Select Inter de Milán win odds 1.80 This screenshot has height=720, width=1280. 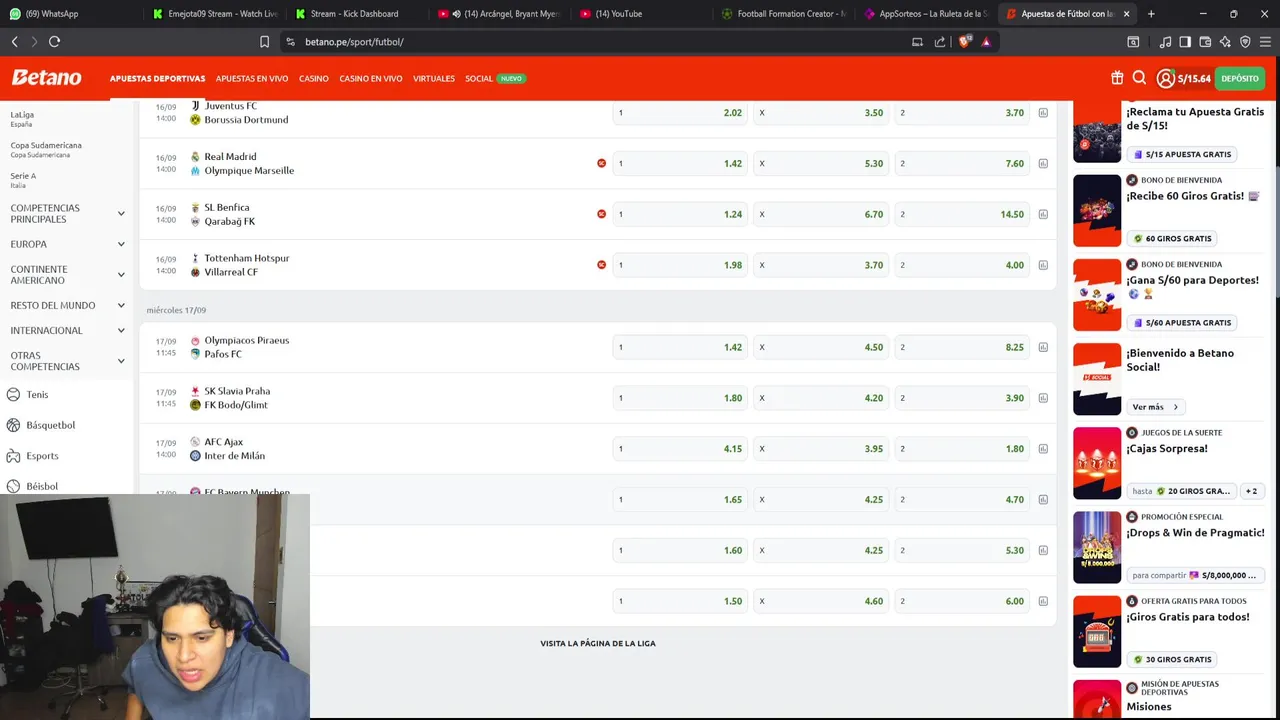click(x=962, y=449)
